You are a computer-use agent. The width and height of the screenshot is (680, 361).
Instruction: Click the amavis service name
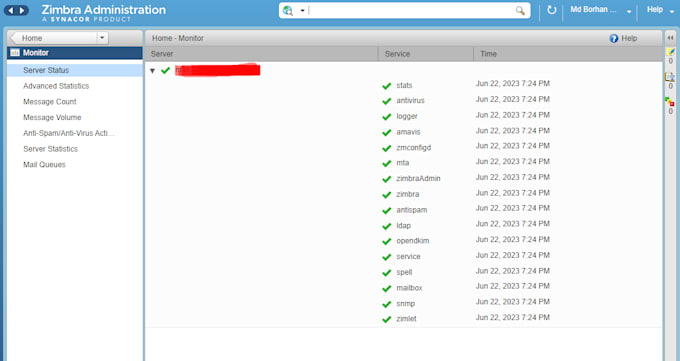[408, 132]
